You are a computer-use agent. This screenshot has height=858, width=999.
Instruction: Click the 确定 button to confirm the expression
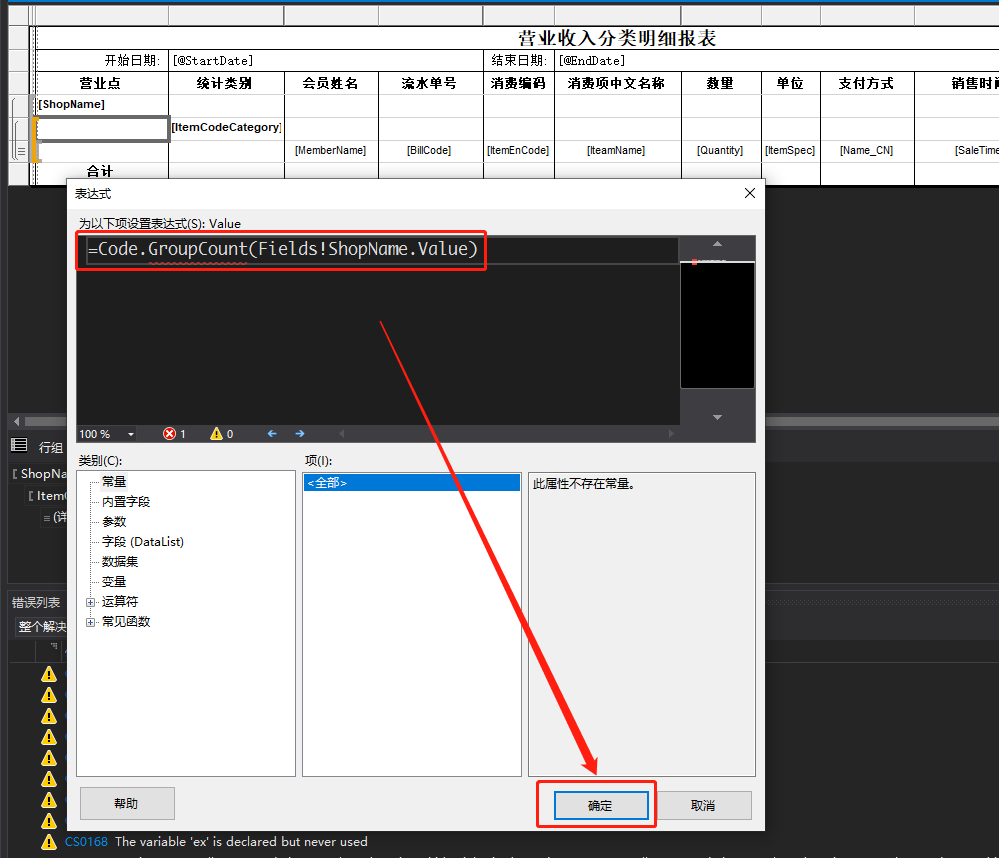coord(601,805)
